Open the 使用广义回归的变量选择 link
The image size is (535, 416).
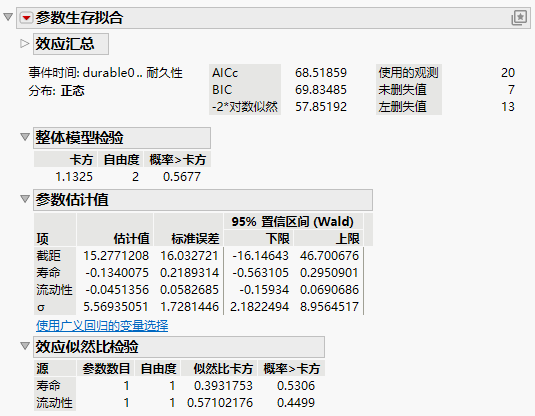102,326
